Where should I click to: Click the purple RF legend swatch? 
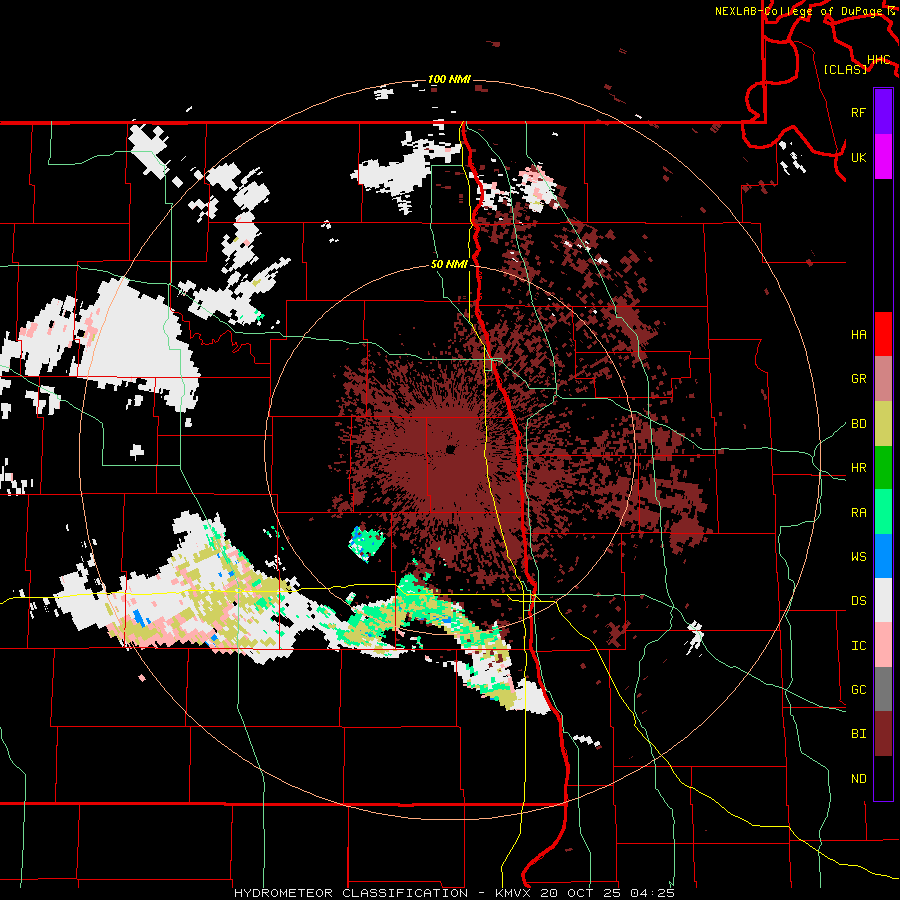pos(883,112)
